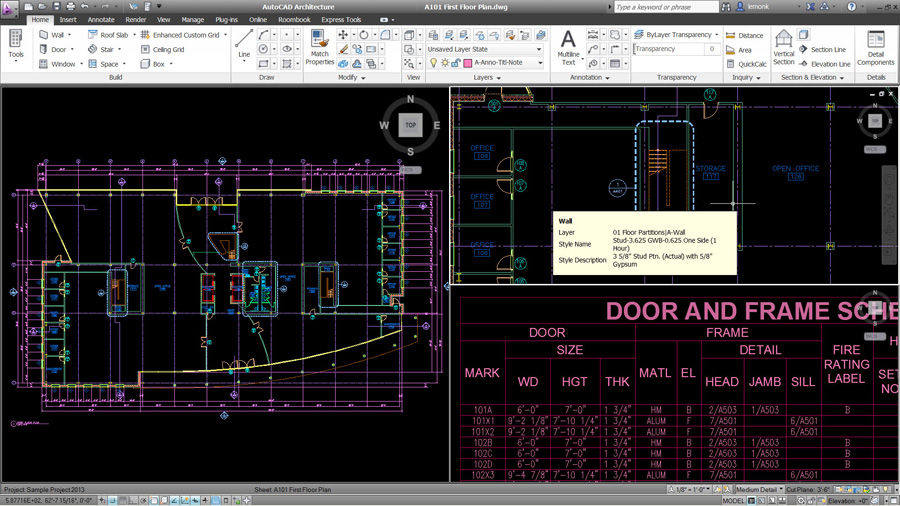Select the Stair tool

101,49
